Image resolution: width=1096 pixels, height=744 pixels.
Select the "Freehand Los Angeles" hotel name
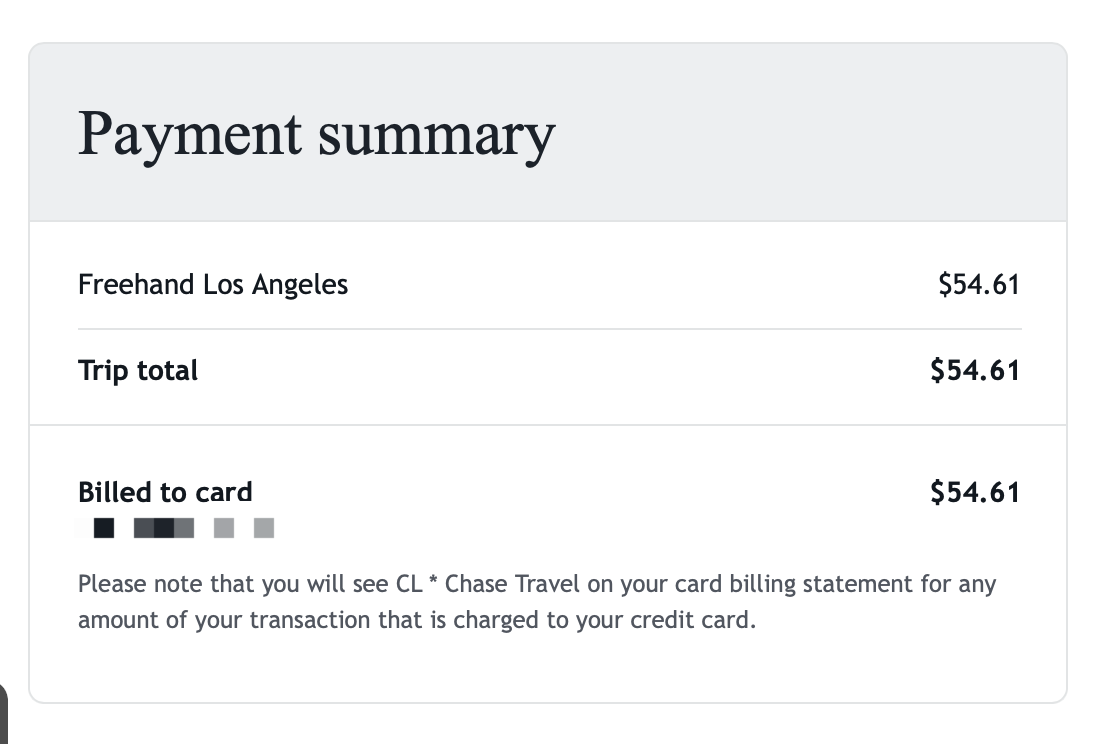tap(213, 285)
